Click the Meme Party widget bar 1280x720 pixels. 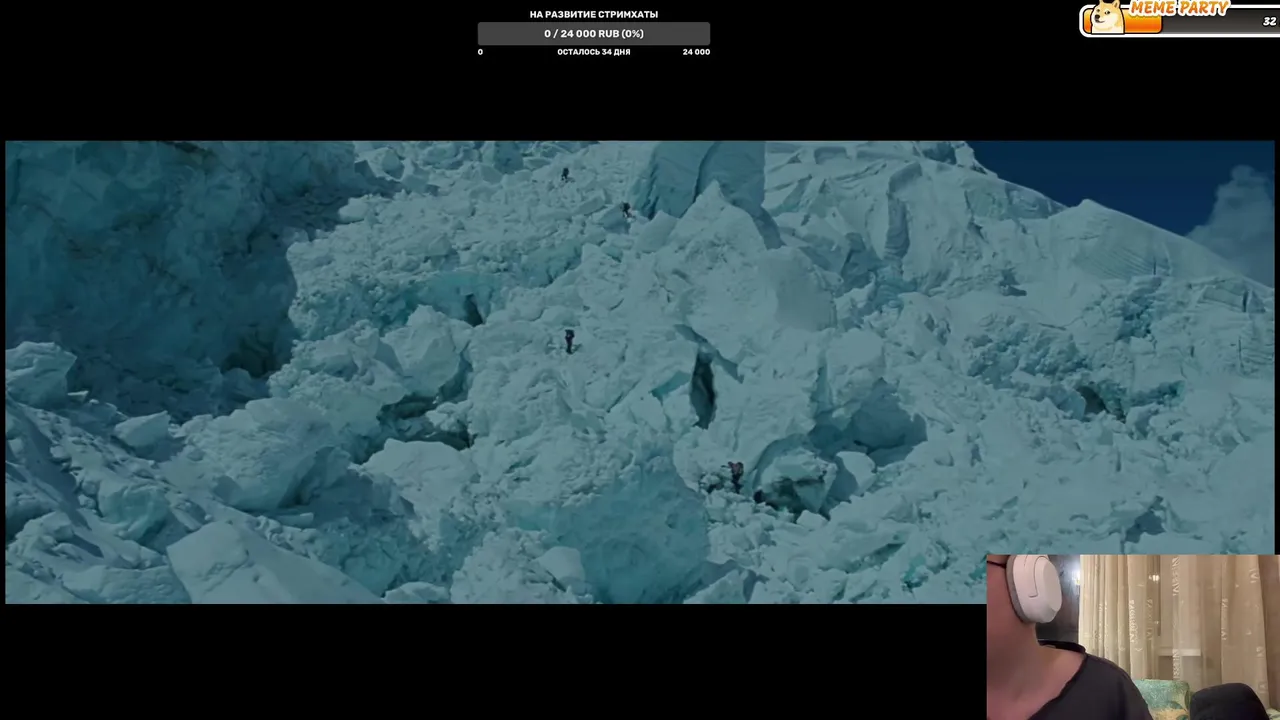tap(1180, 19)
